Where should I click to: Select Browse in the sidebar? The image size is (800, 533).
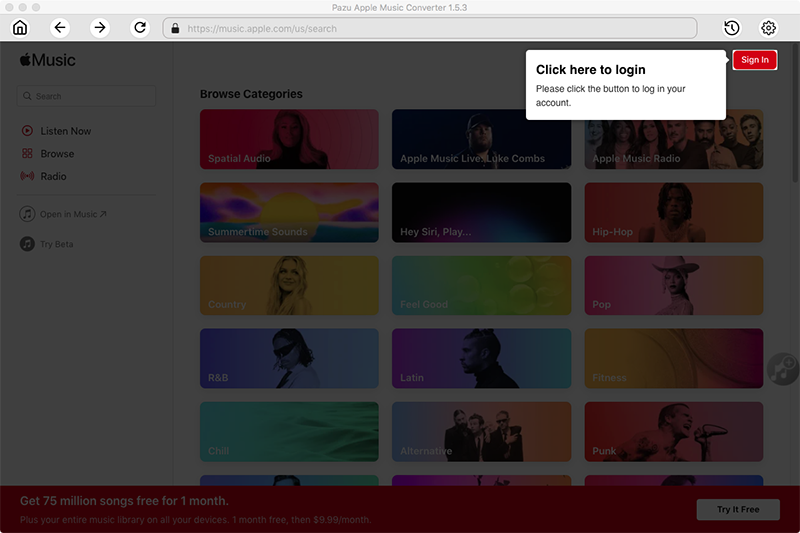click(57, 154)
